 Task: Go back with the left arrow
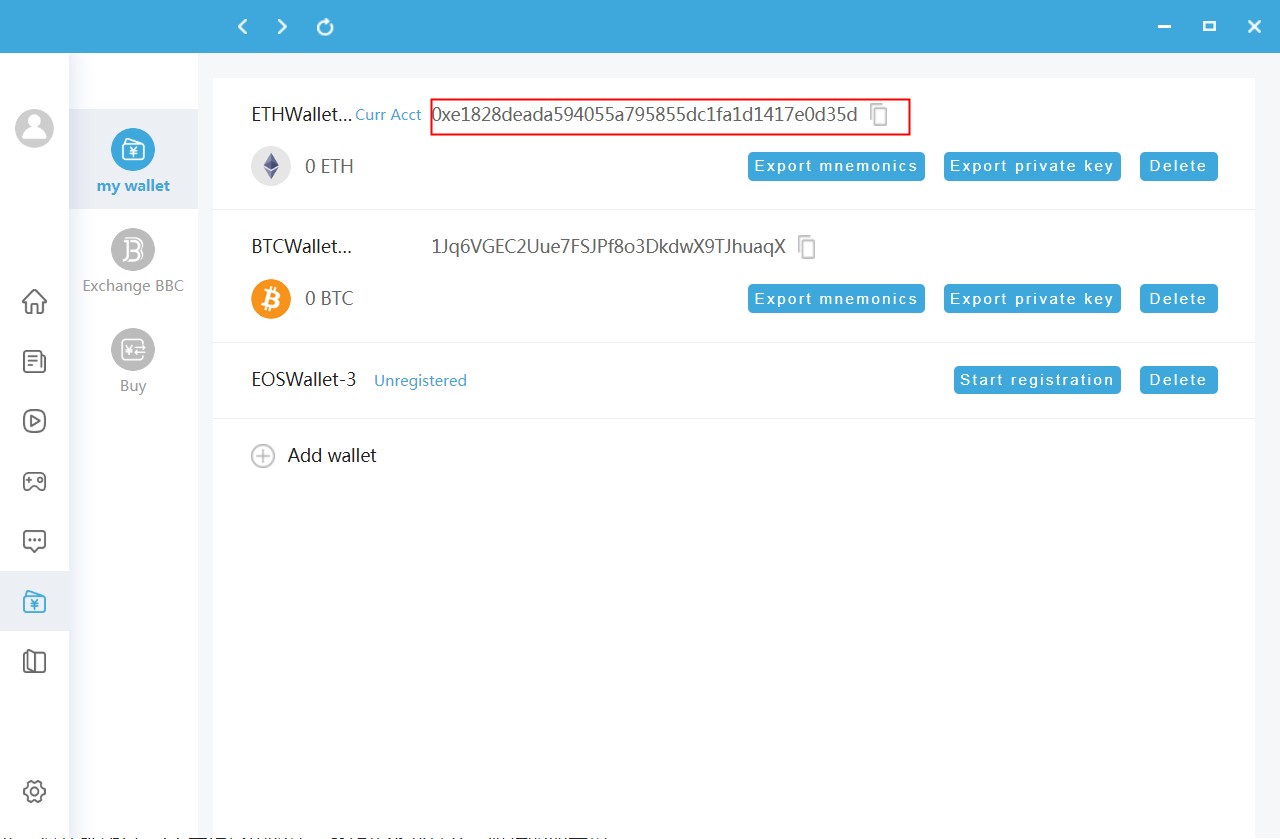pos(242,27)
